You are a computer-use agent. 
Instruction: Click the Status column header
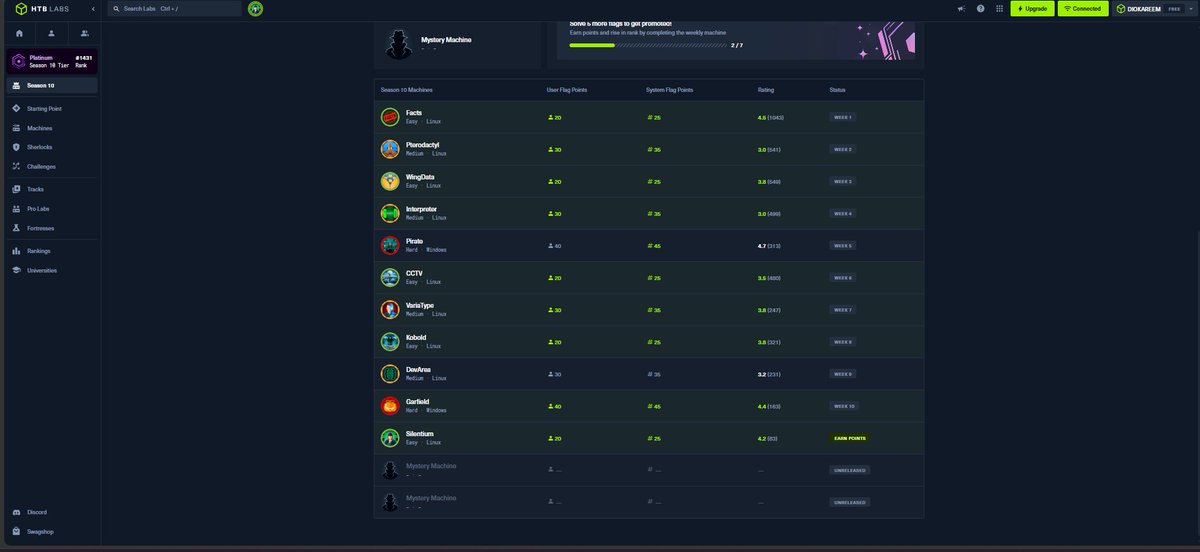[x=837, y=90]
